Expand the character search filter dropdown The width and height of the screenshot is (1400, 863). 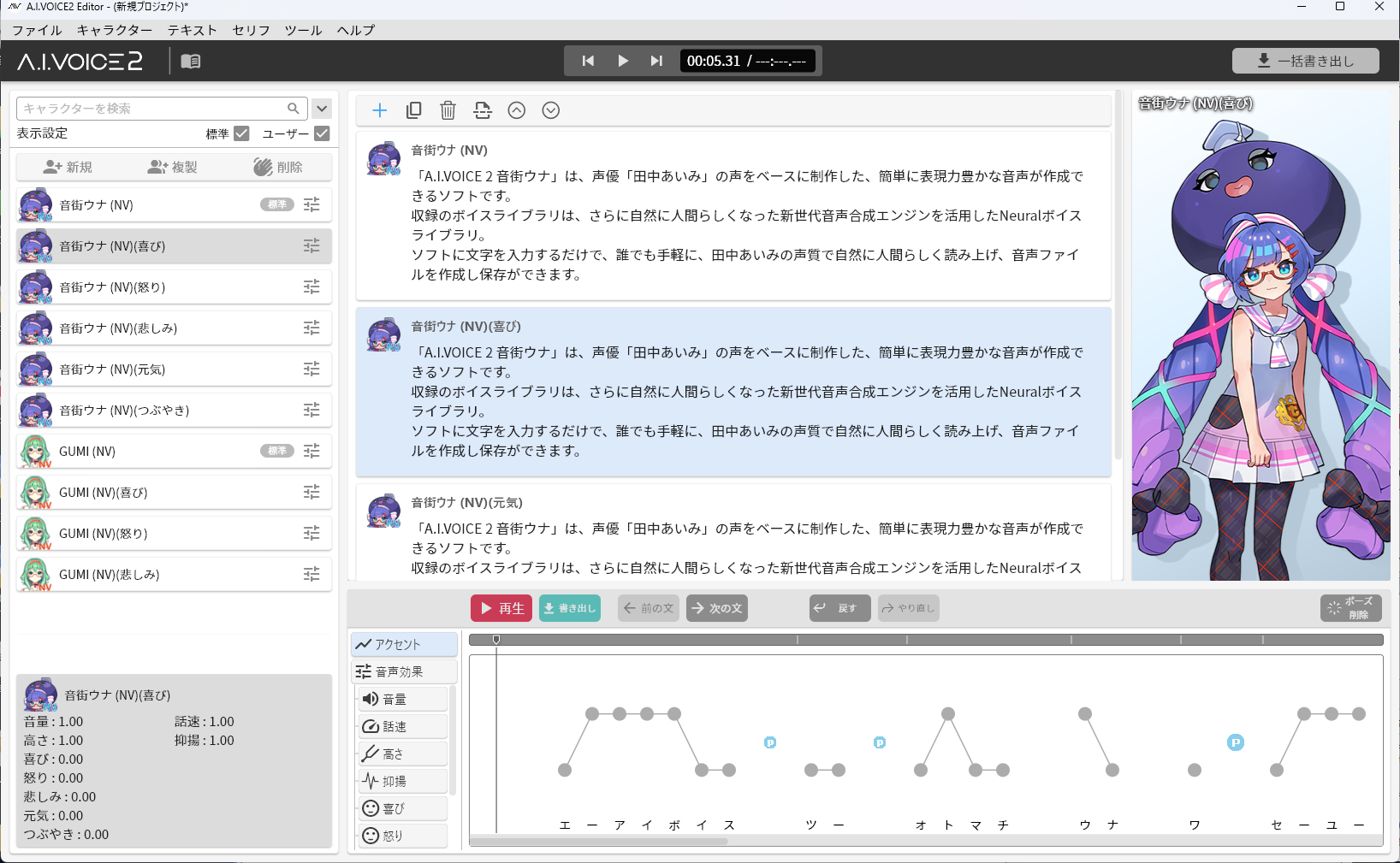point(322,109)
